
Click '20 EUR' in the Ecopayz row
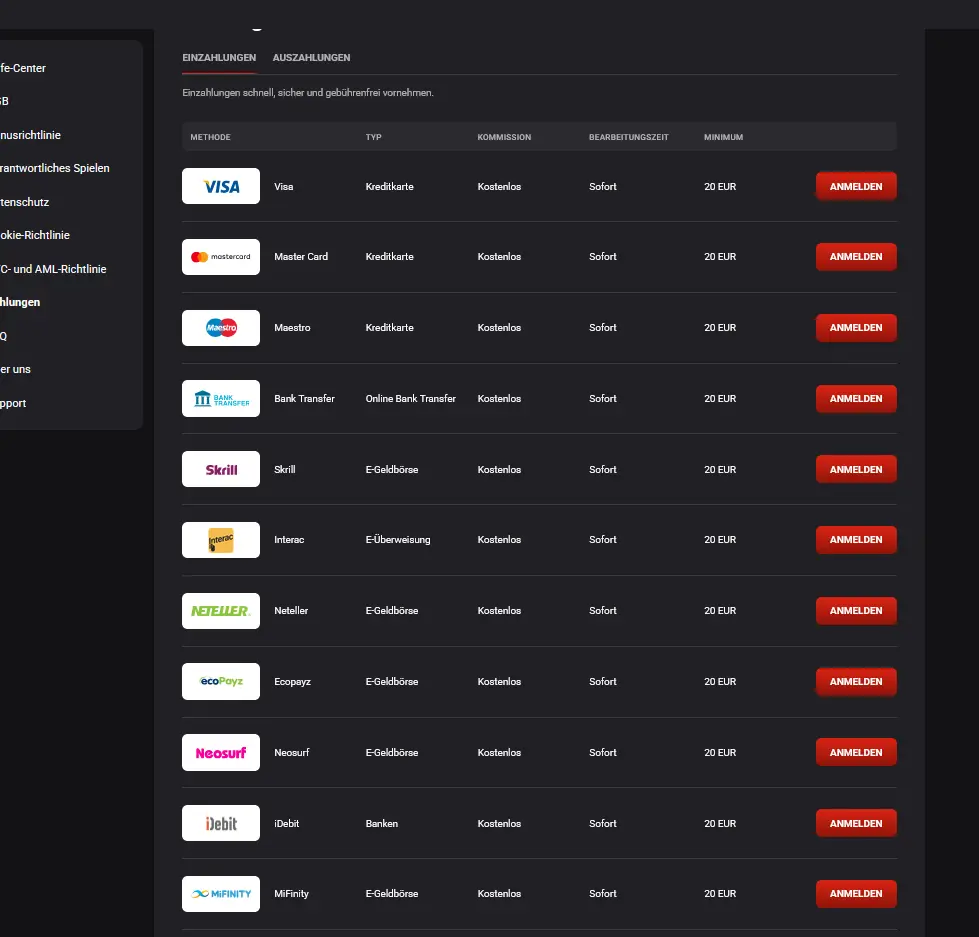(721, 682)
